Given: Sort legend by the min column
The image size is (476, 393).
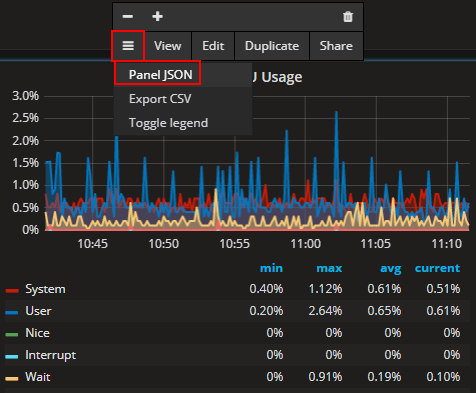Looking at the screenshot, I should 271,268.
